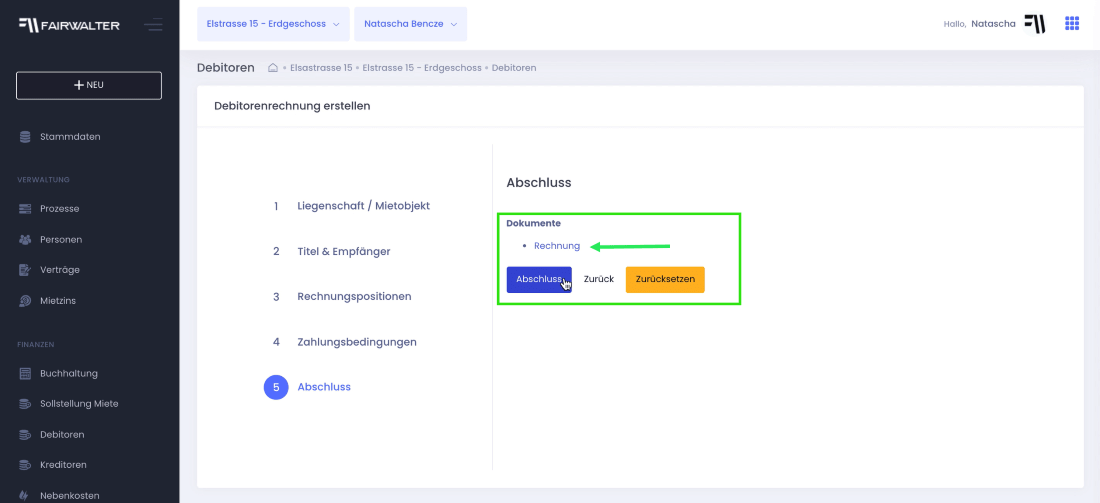Click the Verträge document icon
The height and width of the screenshot is (503, 1100).
pos(25,270)
